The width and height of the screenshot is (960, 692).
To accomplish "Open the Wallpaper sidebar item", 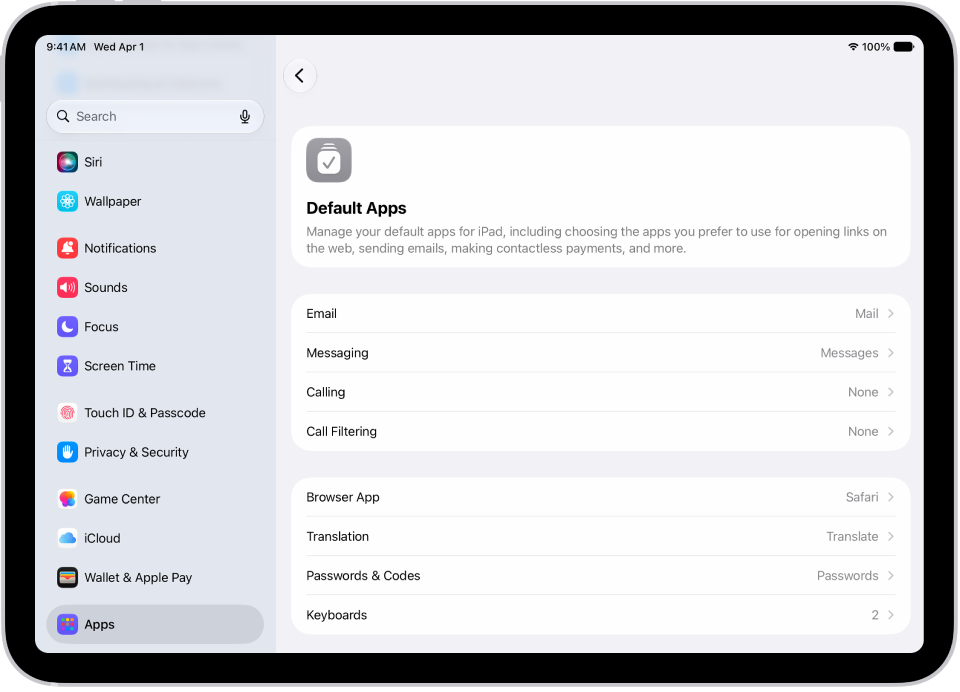I will coord(155,201).
